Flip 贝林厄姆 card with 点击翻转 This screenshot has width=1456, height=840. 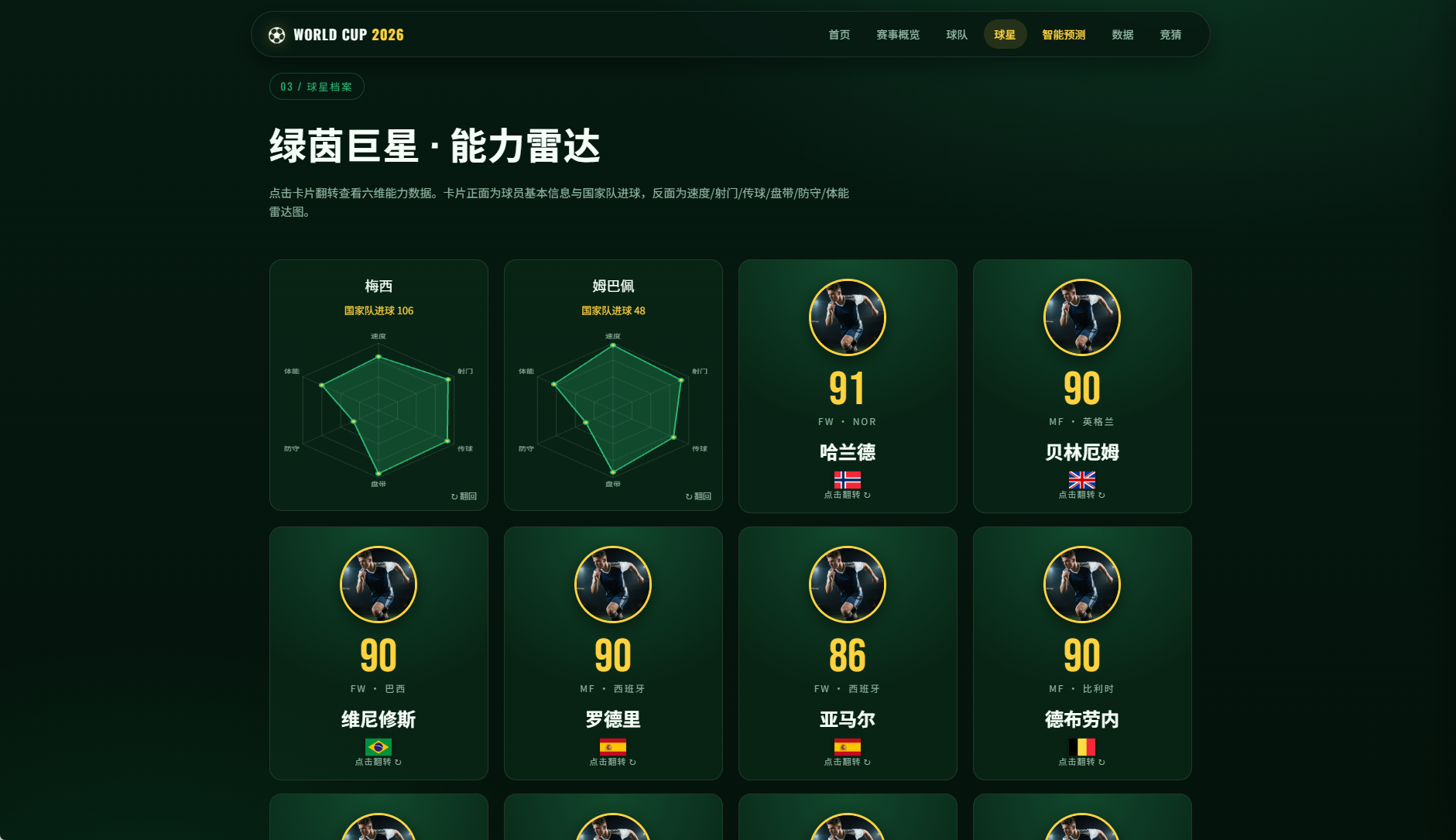pos(1082,495)
